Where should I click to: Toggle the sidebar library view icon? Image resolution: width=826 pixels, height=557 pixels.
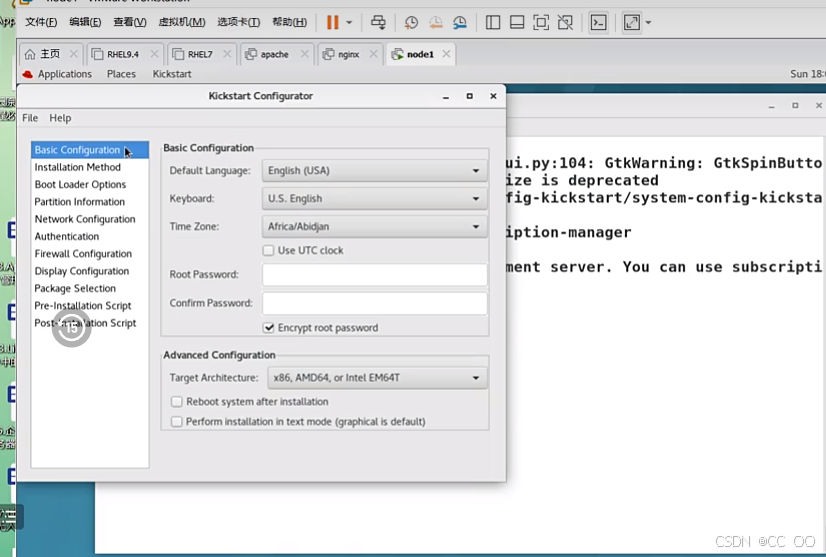[493, 23]
